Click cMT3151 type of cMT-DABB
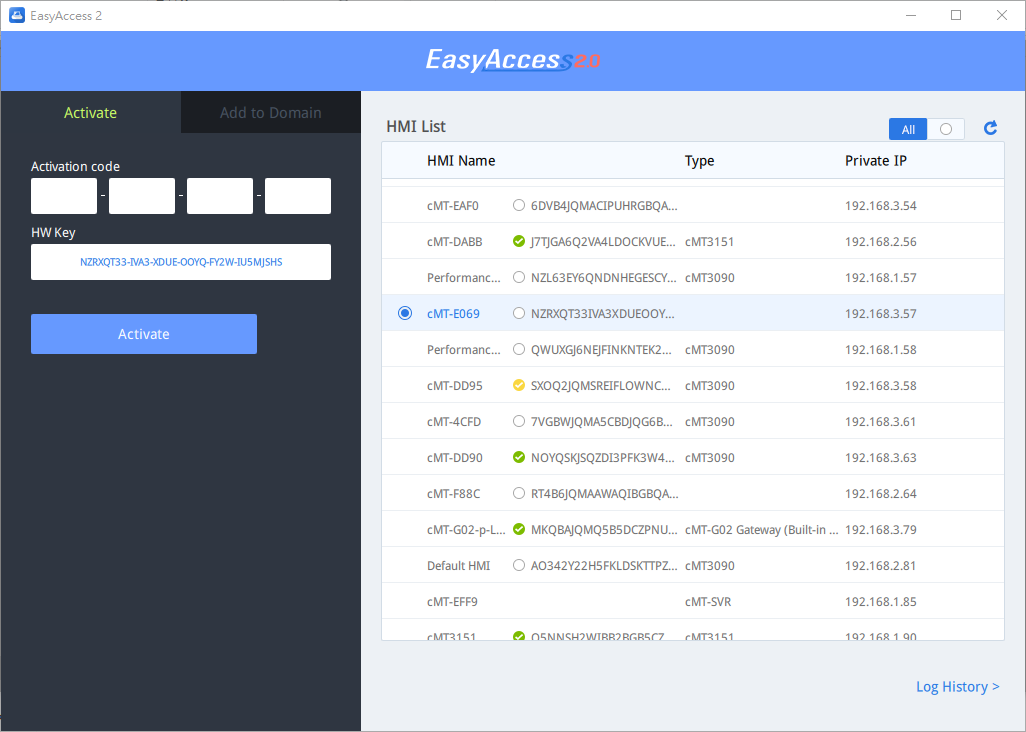The height and width of the screenshot is (732, 1026). point(709,241)
